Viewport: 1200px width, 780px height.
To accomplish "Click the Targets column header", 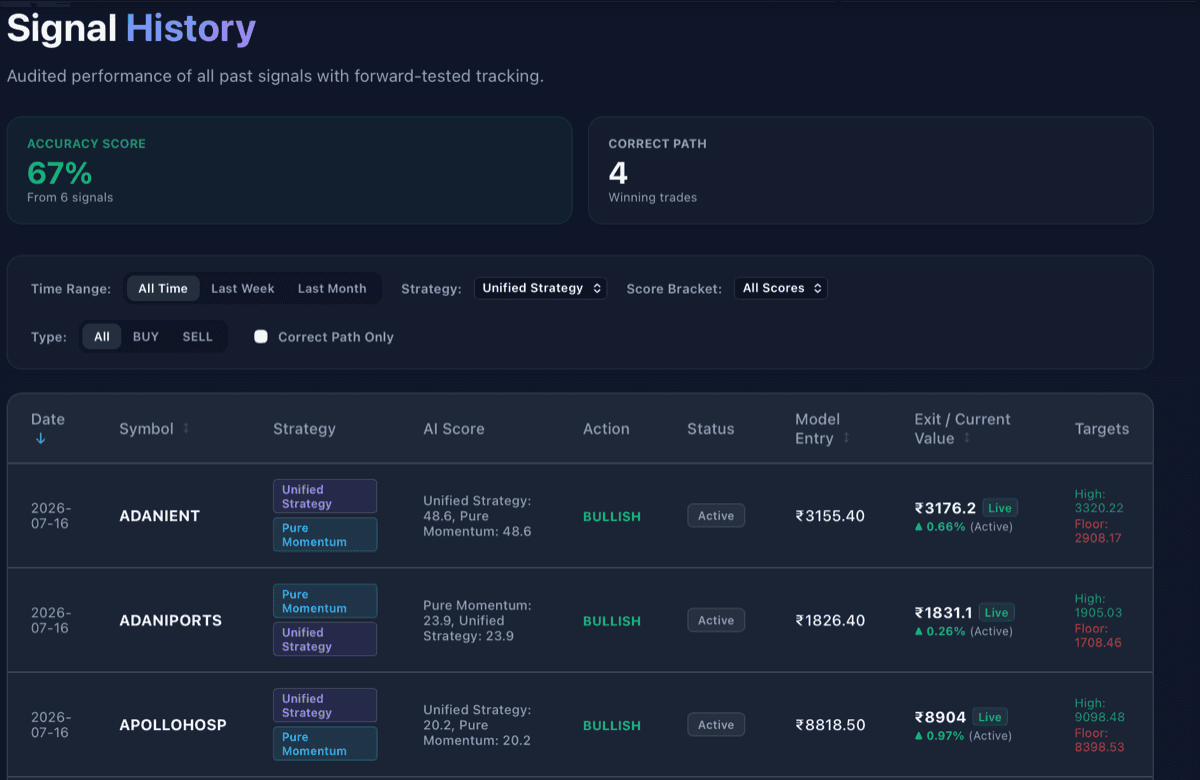I will (1102, 429).
